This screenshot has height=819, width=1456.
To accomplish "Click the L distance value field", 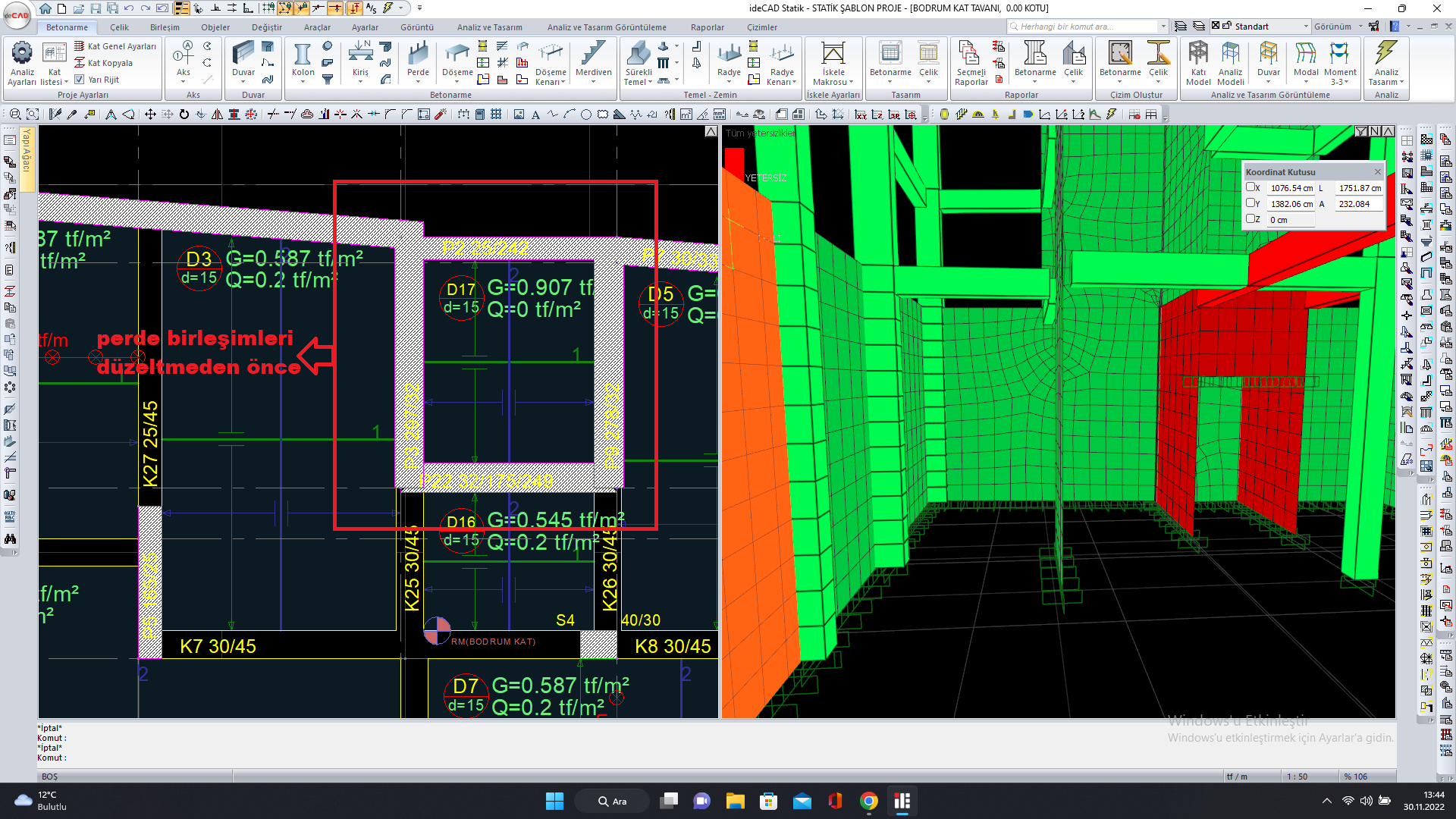I will [x=1359, y=188].
